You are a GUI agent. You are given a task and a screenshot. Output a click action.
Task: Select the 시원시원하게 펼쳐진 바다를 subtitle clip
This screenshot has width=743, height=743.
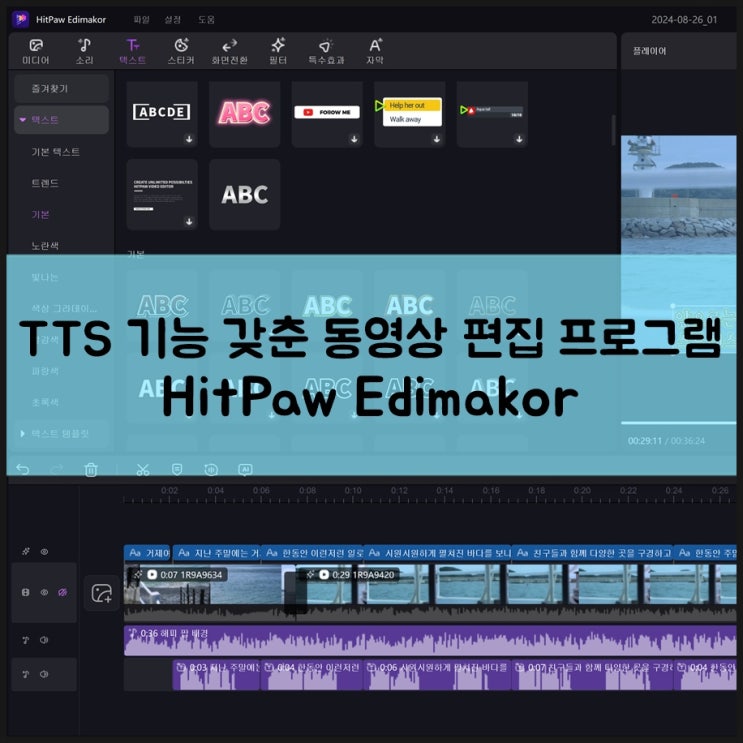pyautogui.click(x=437, y=553)
